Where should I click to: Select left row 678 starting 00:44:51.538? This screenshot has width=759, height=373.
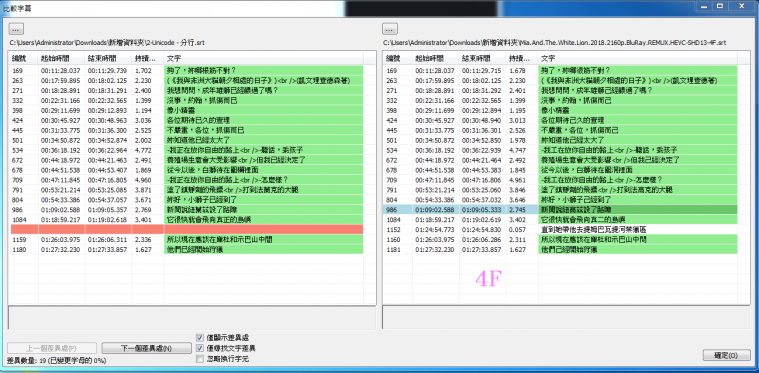pyautogui.click(x=186, y=170)
